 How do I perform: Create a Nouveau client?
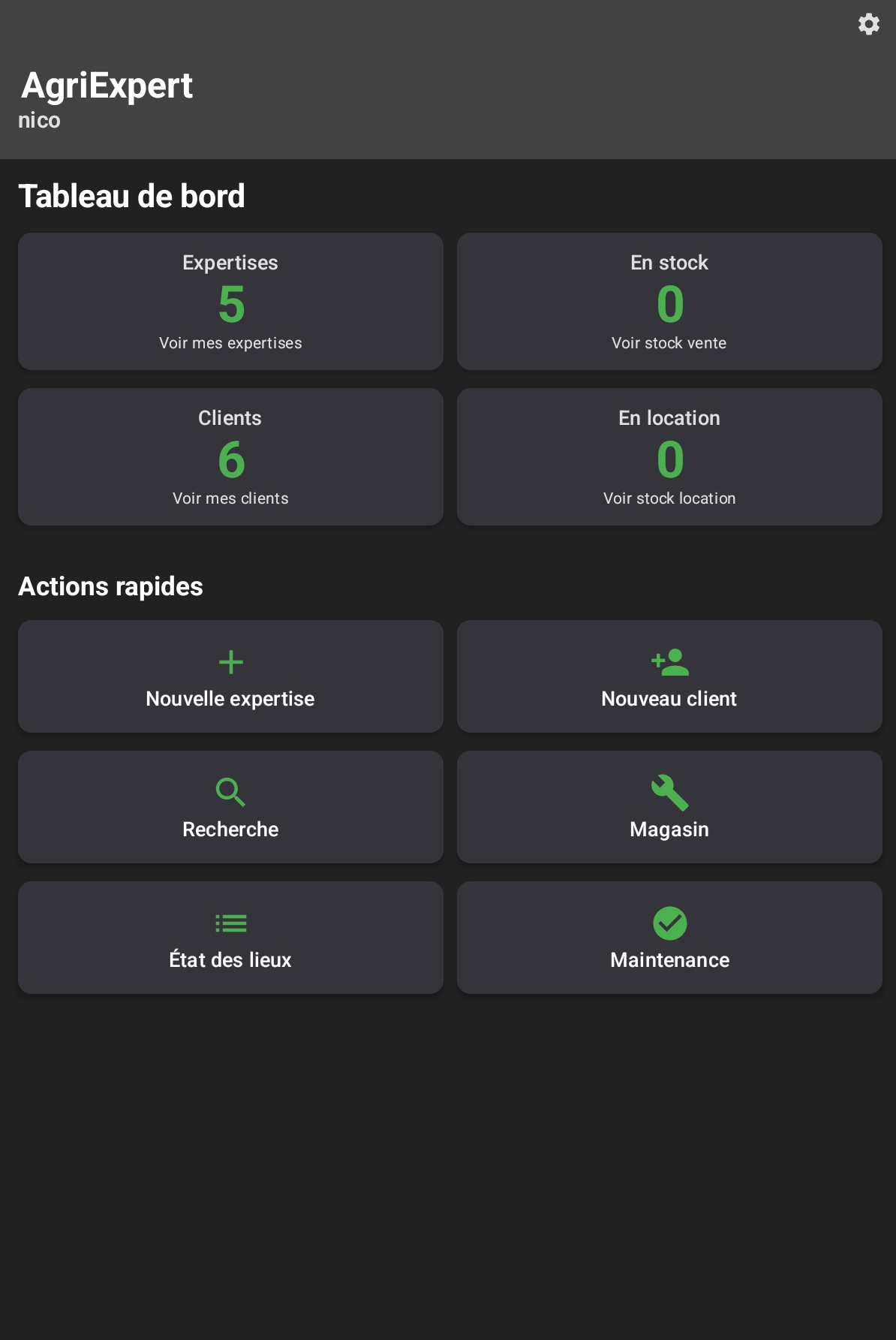click(669, 676)
